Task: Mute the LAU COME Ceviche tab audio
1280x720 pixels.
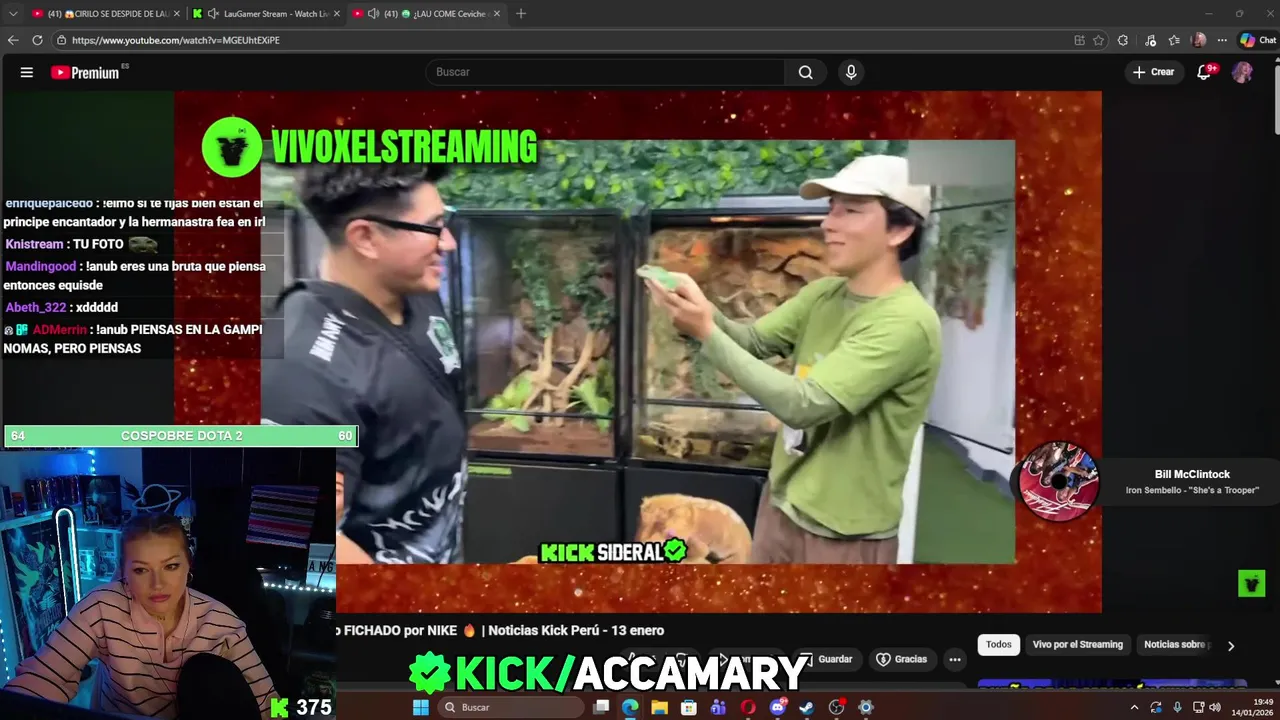Action: pyautogui.click(x=373, y=14)
